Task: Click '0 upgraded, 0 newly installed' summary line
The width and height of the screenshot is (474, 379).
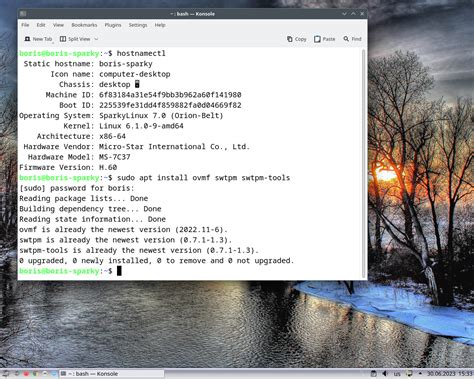Action: click(x=157, y=261)
